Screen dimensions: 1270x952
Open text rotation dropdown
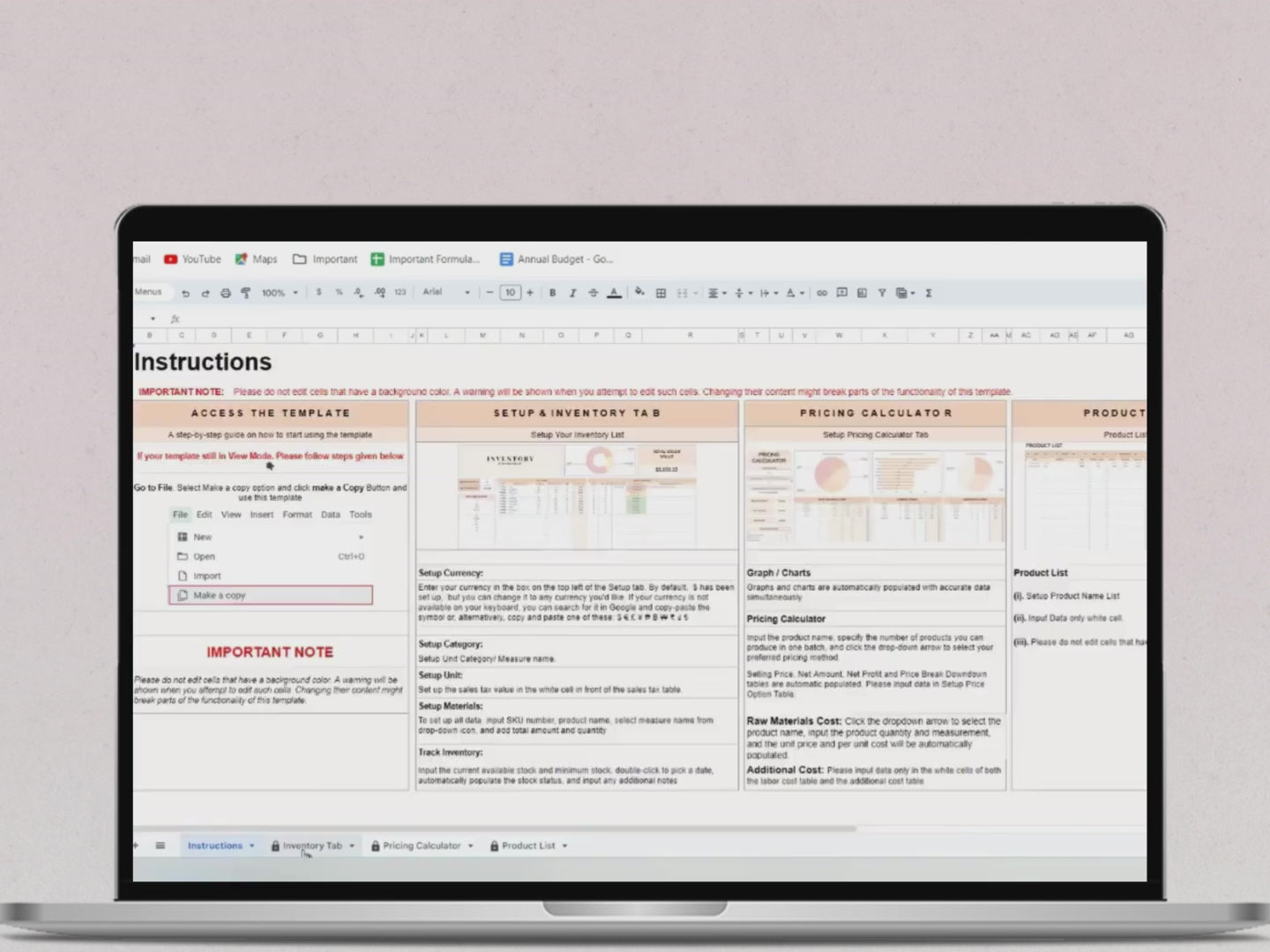coord(795,293)
